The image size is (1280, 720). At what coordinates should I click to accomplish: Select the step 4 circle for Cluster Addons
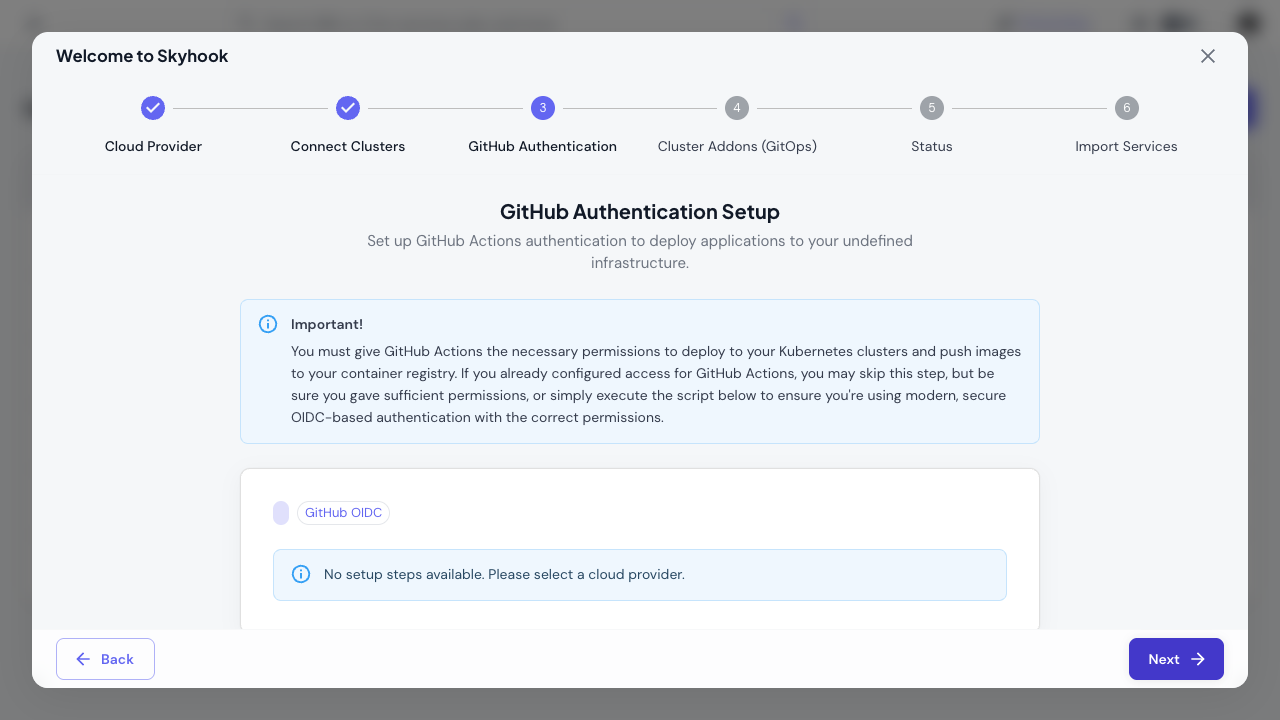(x=737, y=108)
